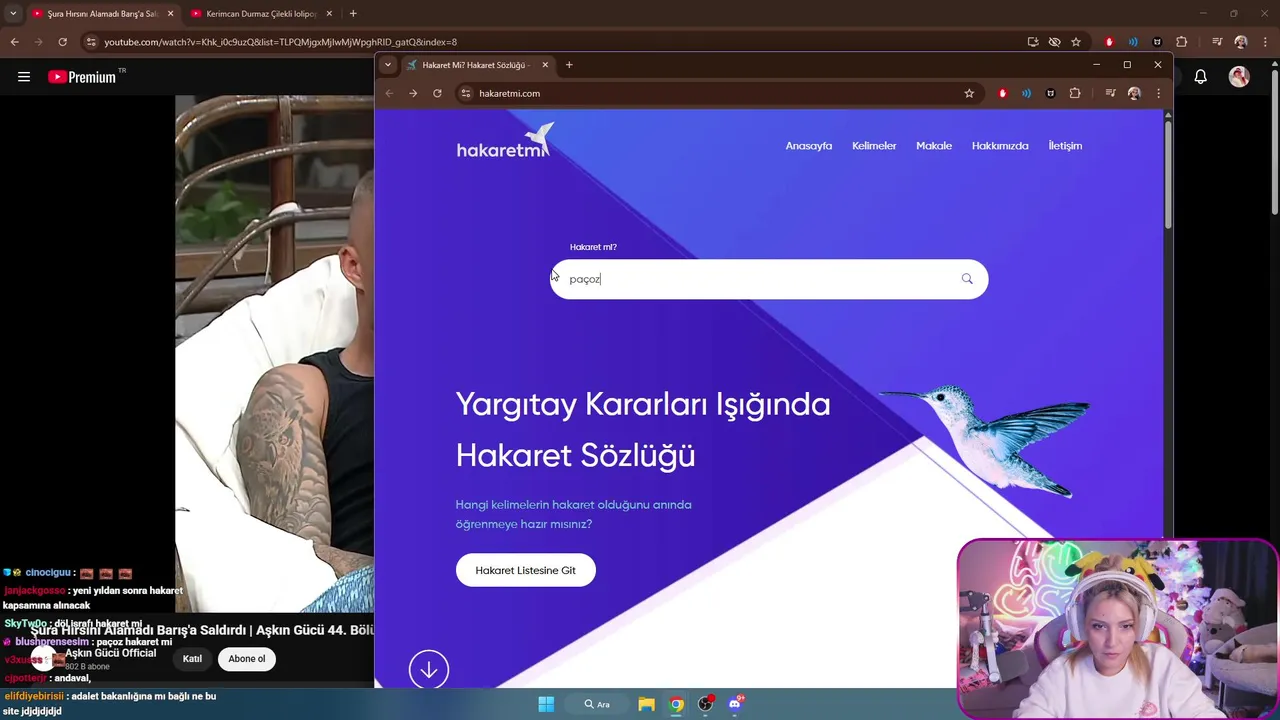Click the Abone ol subscribe button
The height and width of the screenshot is (720, 1280).
(x=247, y=659)
